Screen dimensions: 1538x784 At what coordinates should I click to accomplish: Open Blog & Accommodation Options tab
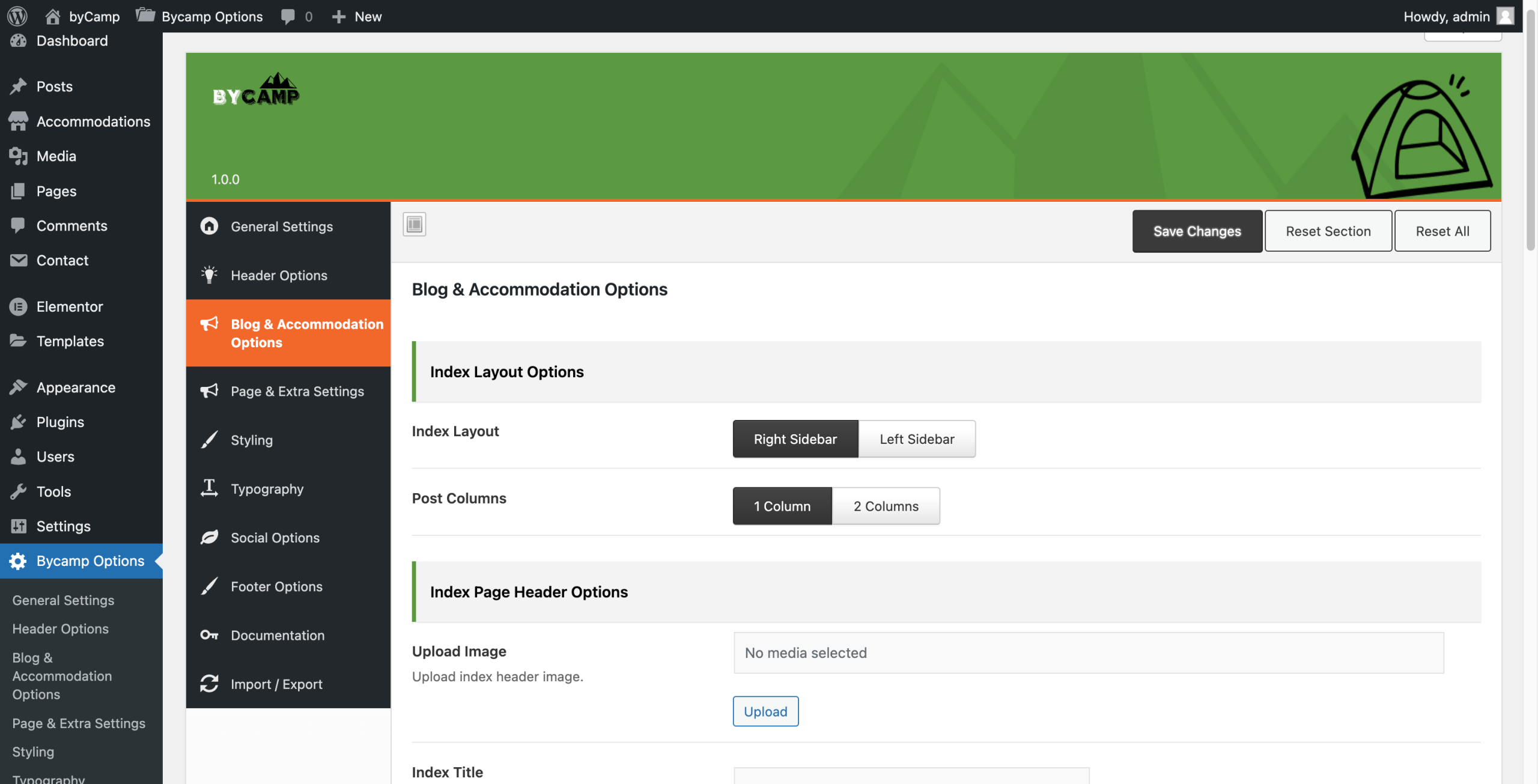(x=288, y=333)
